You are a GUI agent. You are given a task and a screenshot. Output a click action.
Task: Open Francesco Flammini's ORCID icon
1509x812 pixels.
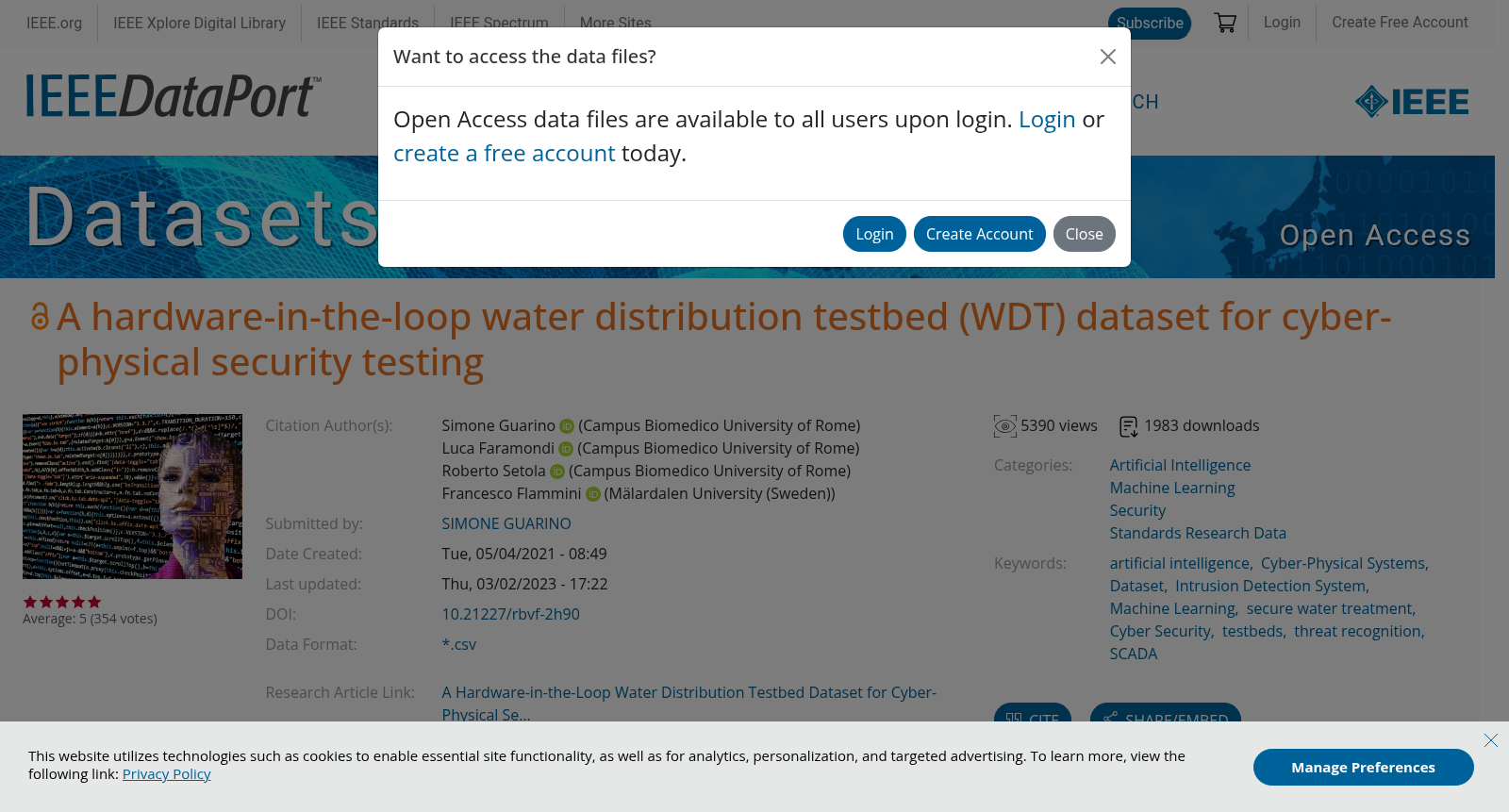click(x=593, y=494)
